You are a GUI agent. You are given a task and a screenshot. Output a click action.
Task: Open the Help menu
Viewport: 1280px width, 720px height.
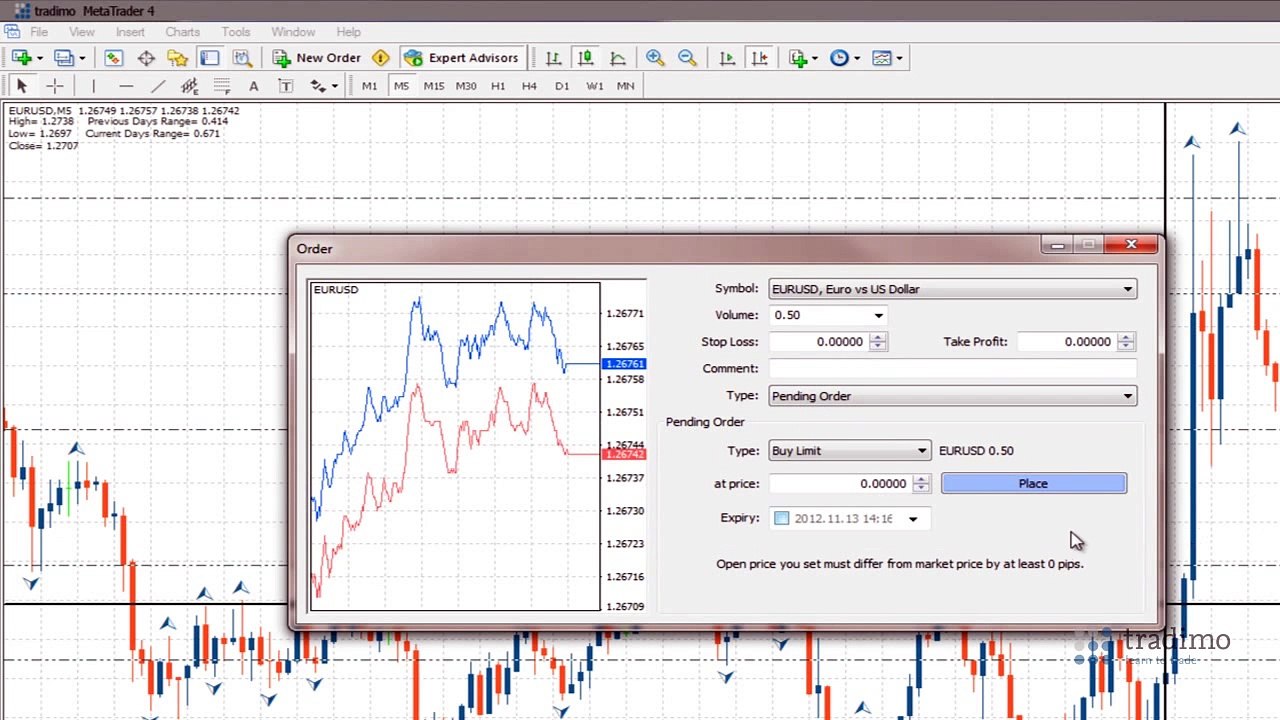349,32
